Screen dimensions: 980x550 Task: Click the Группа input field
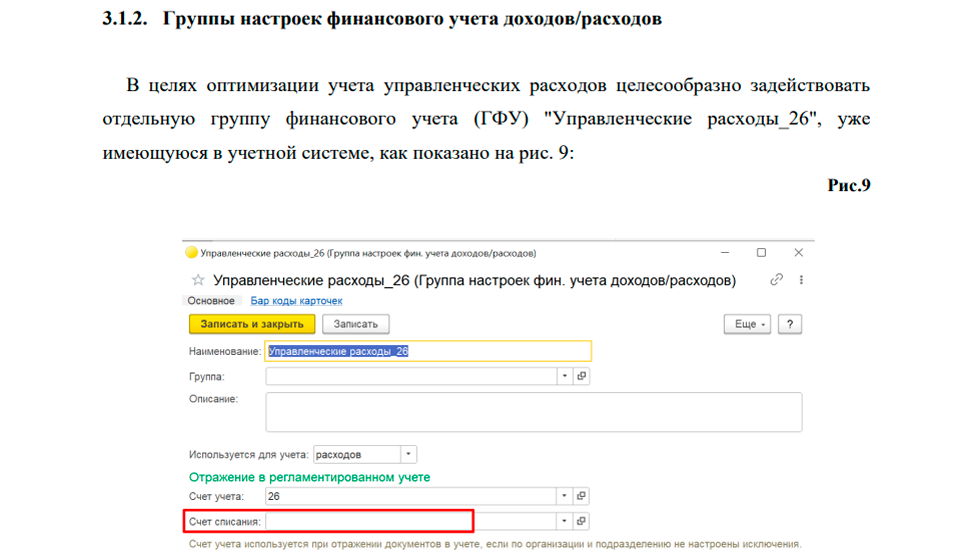[411, 376]
